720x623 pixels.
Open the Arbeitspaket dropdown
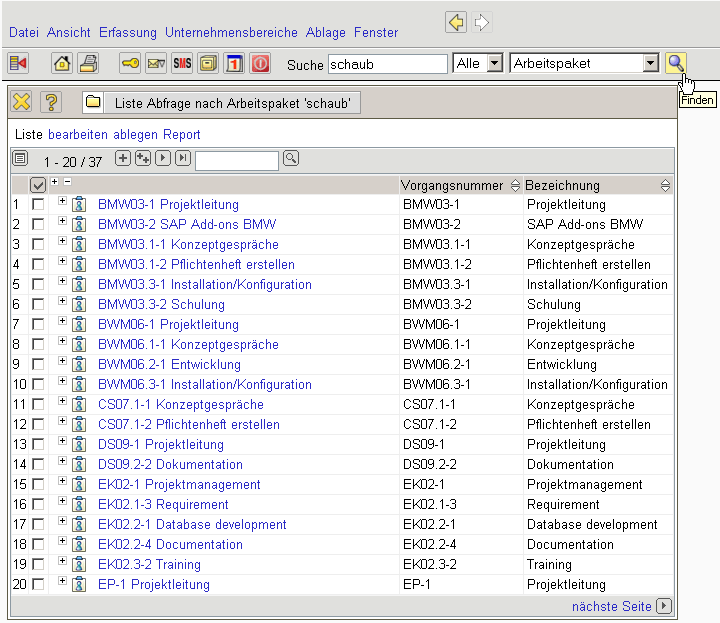coord(651,63)
